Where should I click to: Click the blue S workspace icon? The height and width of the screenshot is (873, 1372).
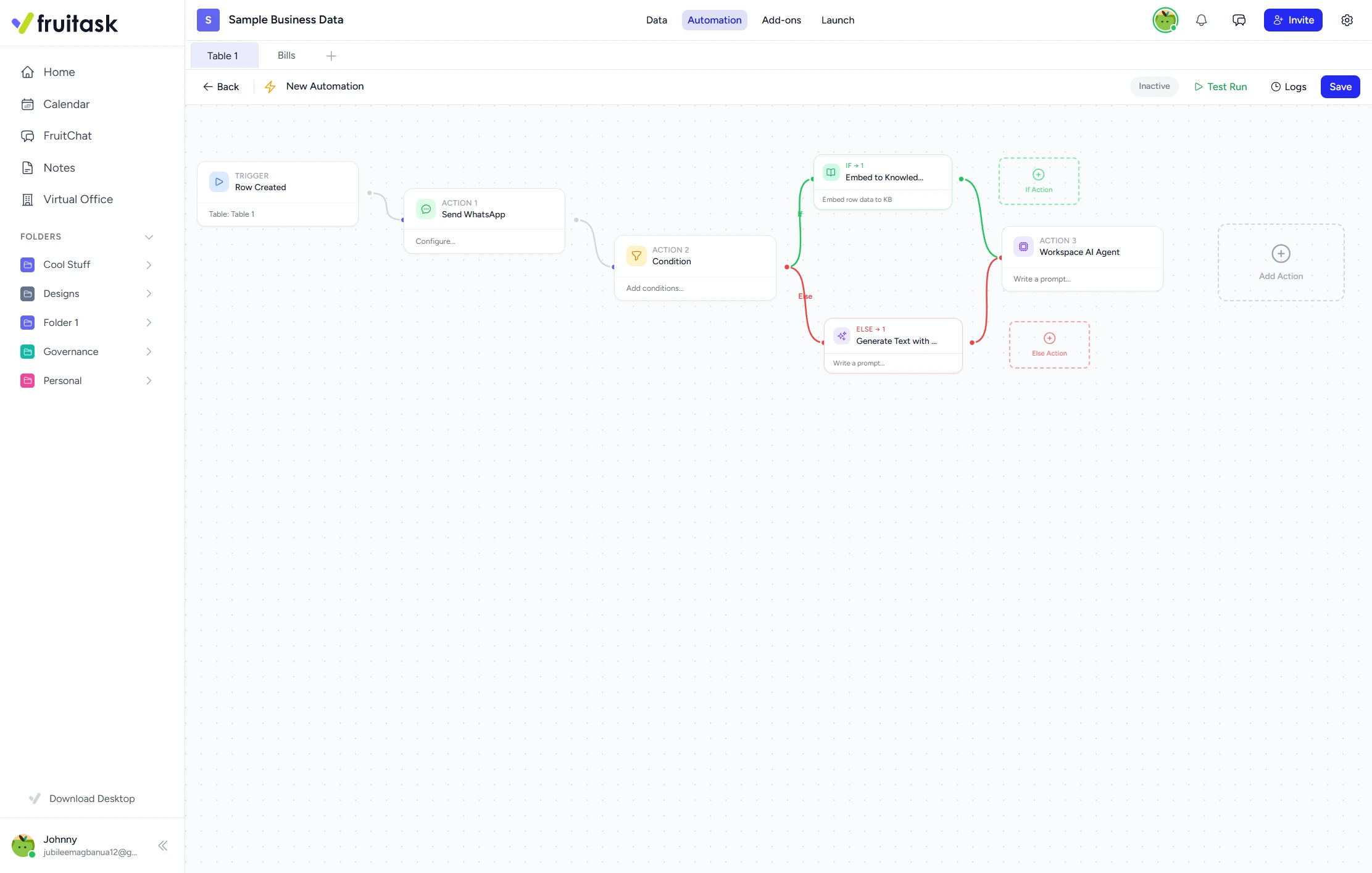point(208,20)
